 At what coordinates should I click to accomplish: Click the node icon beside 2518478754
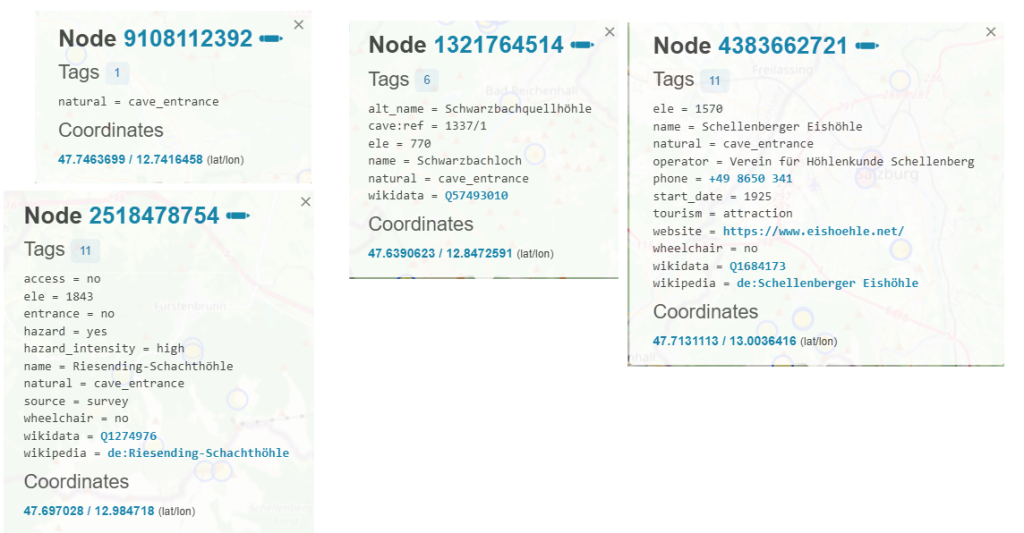pyautogui.click(x=238, y=216)
